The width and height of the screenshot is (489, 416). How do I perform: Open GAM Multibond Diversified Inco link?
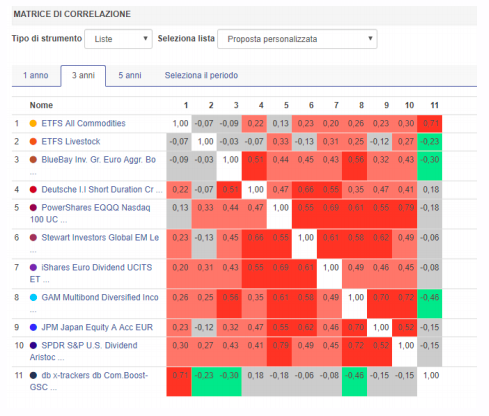[x=100, y=297]
